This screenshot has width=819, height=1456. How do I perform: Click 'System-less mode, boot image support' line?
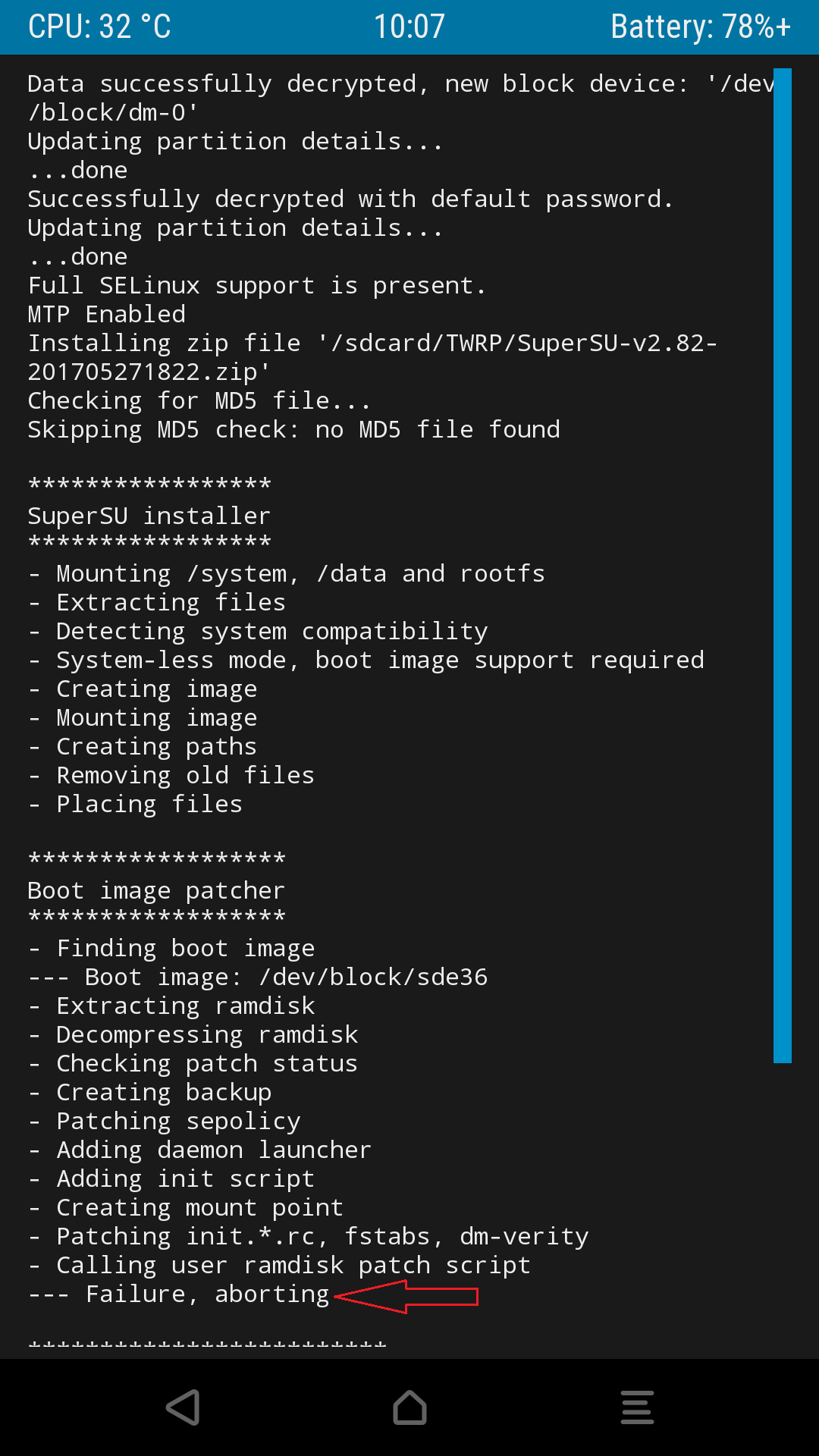(366, 661)
